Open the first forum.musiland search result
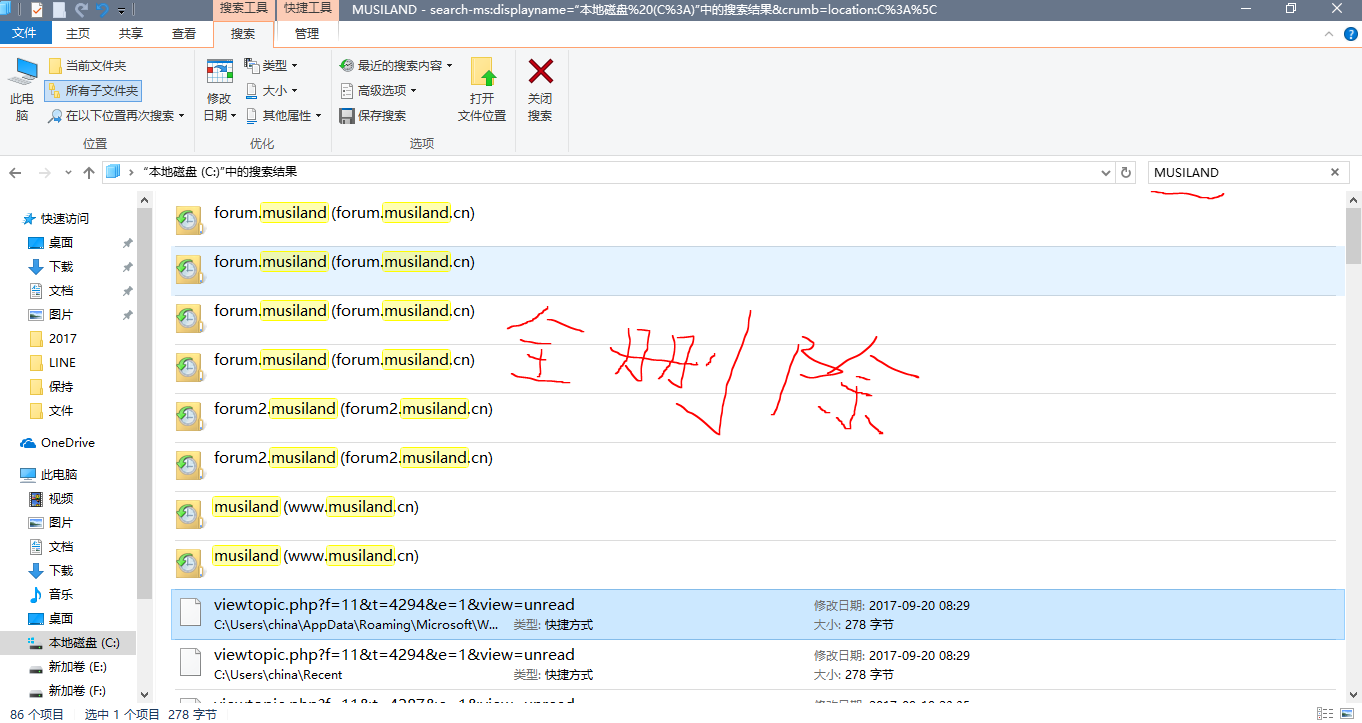 click(x=270, y=213)
